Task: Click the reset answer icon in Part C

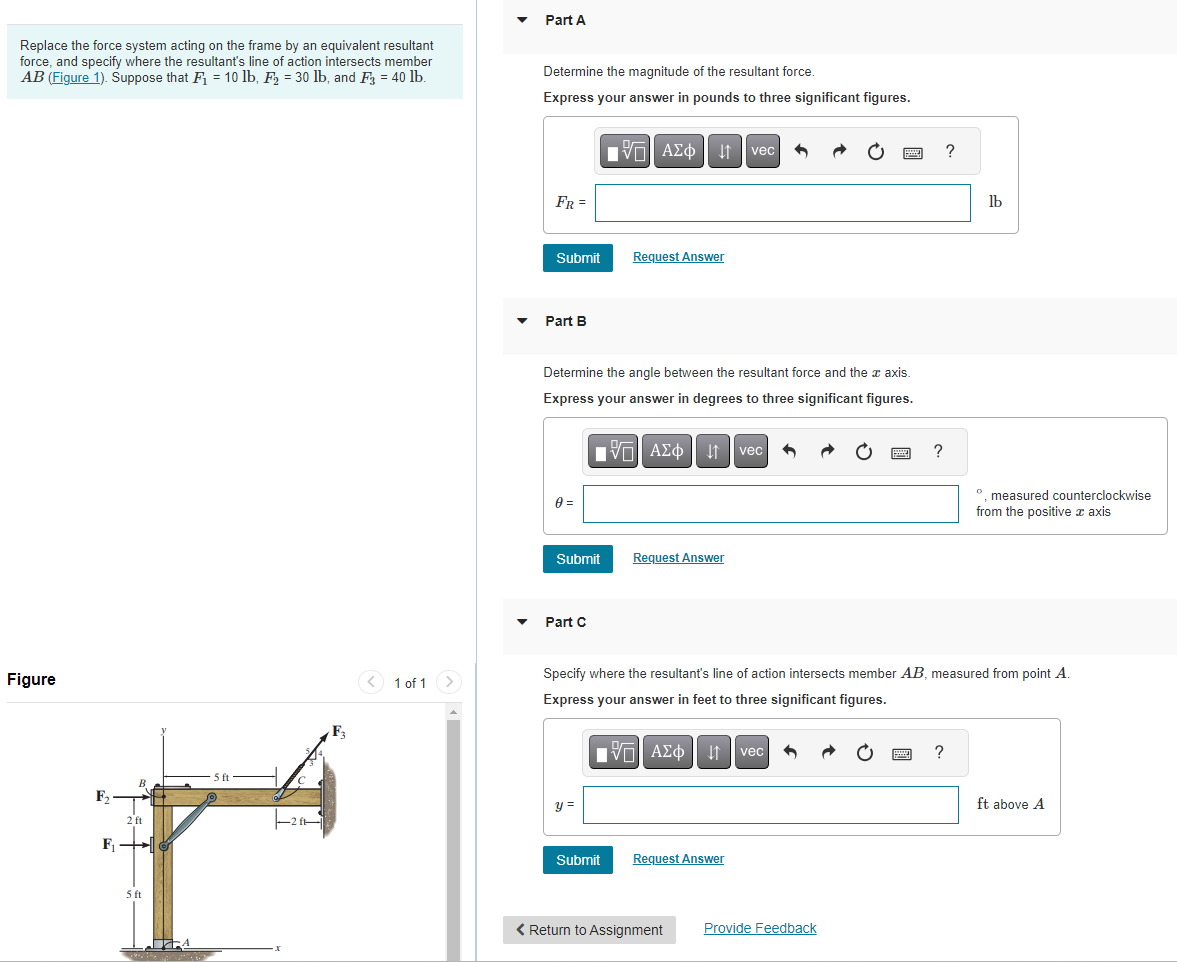Action: coord(864,751)
